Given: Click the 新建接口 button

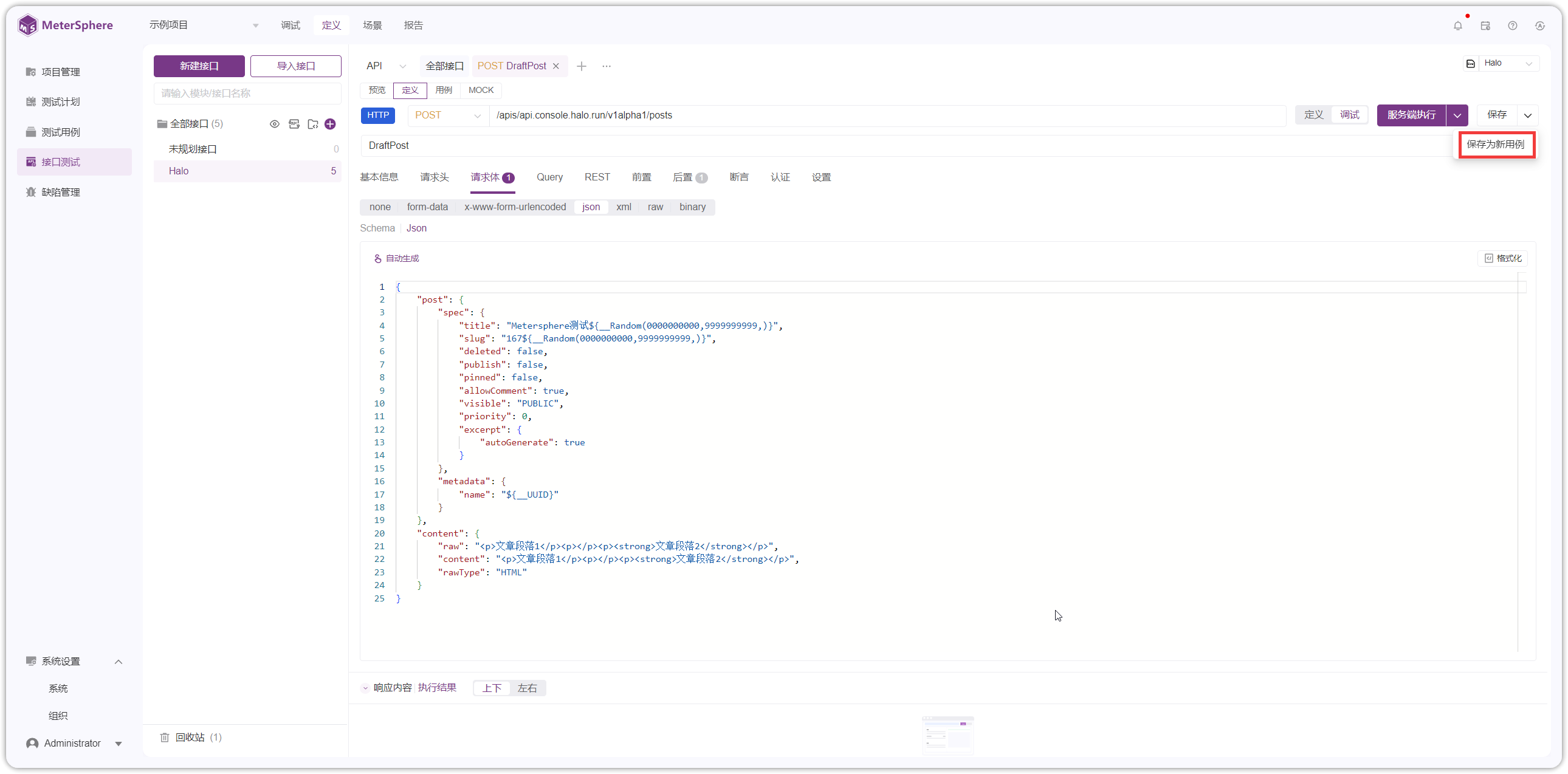Looking at the screenshot, I should [199, 66].
